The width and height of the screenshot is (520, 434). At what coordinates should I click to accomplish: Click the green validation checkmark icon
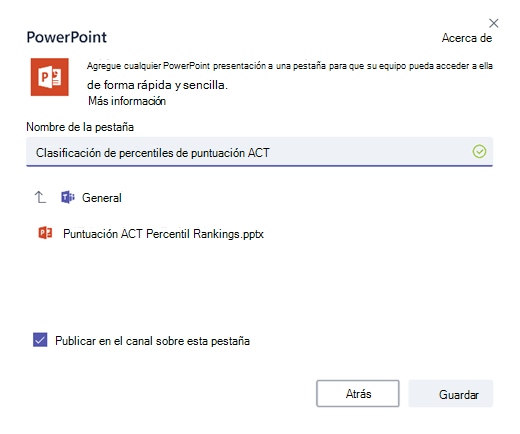(x=479, y=152)
